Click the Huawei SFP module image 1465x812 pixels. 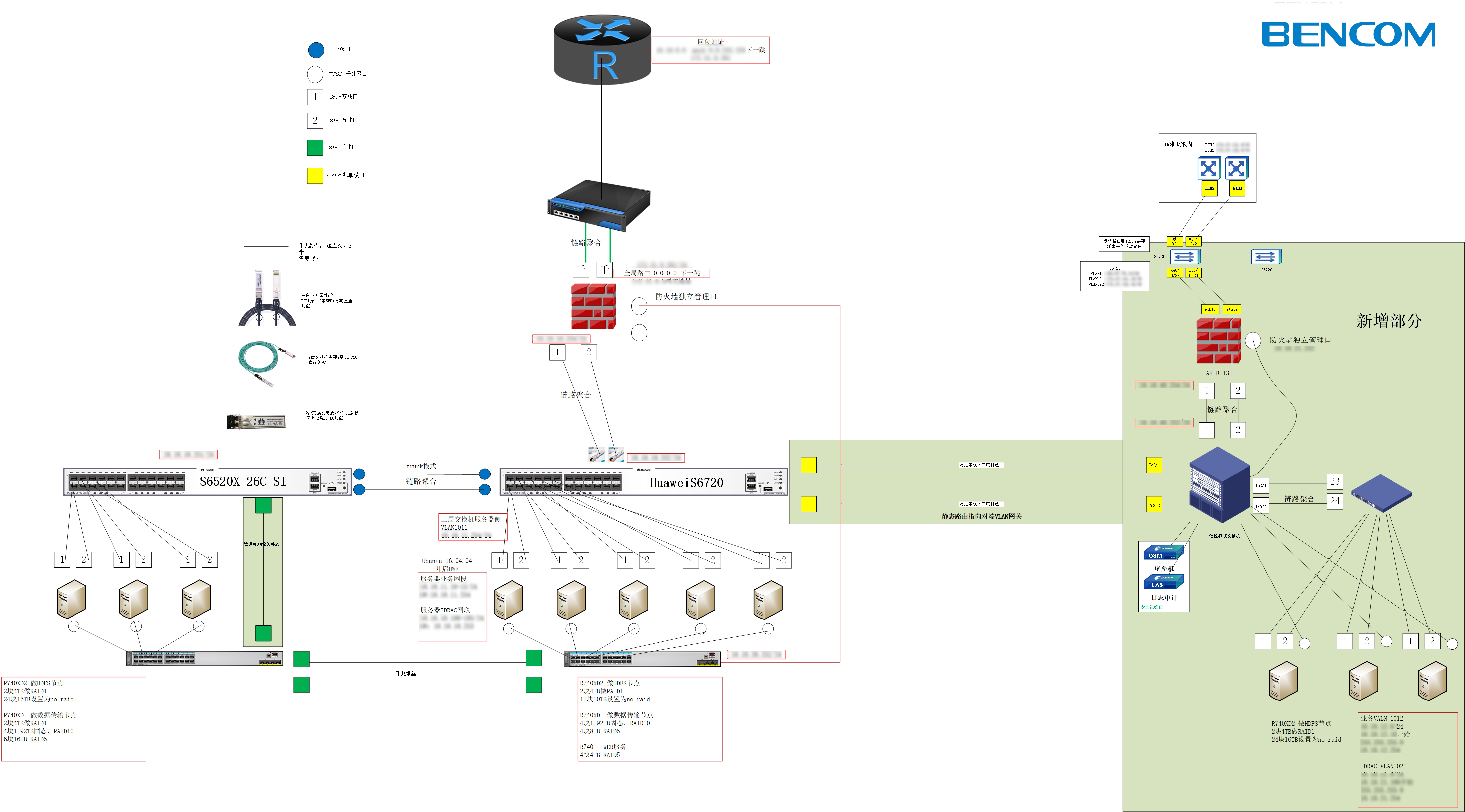pos(256,421)
